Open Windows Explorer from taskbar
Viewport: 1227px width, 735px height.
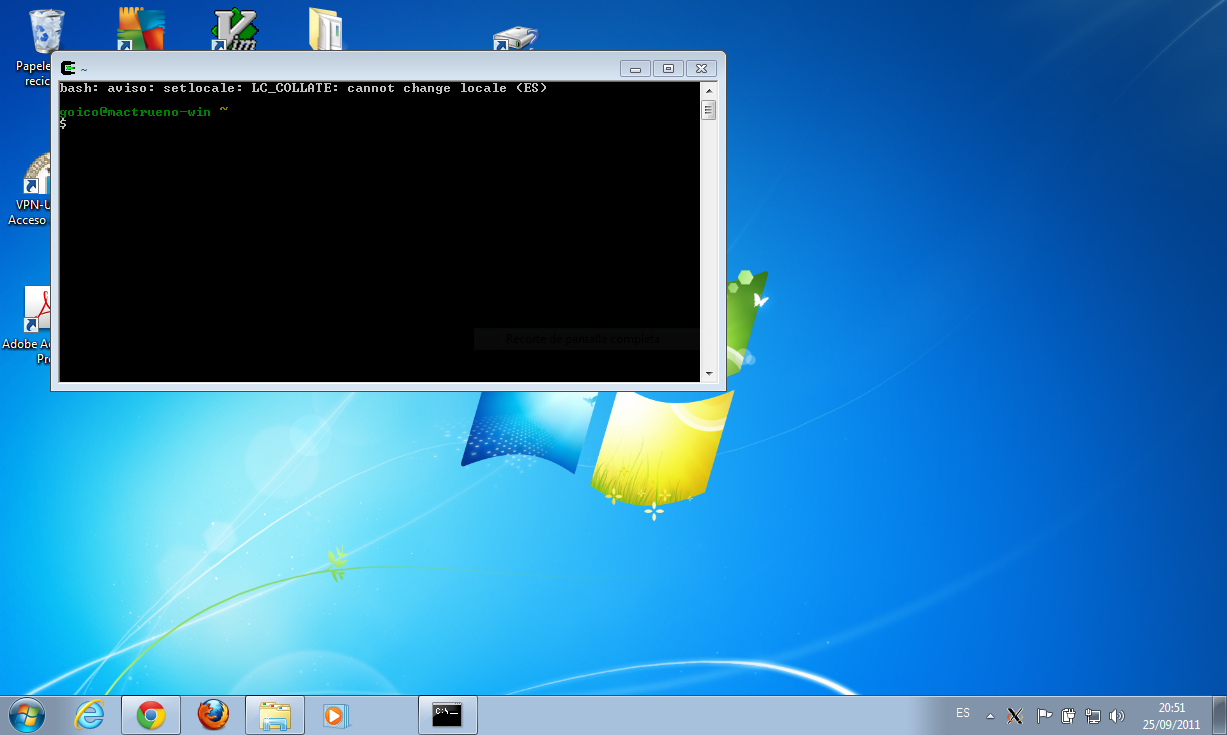pos(274,715)
